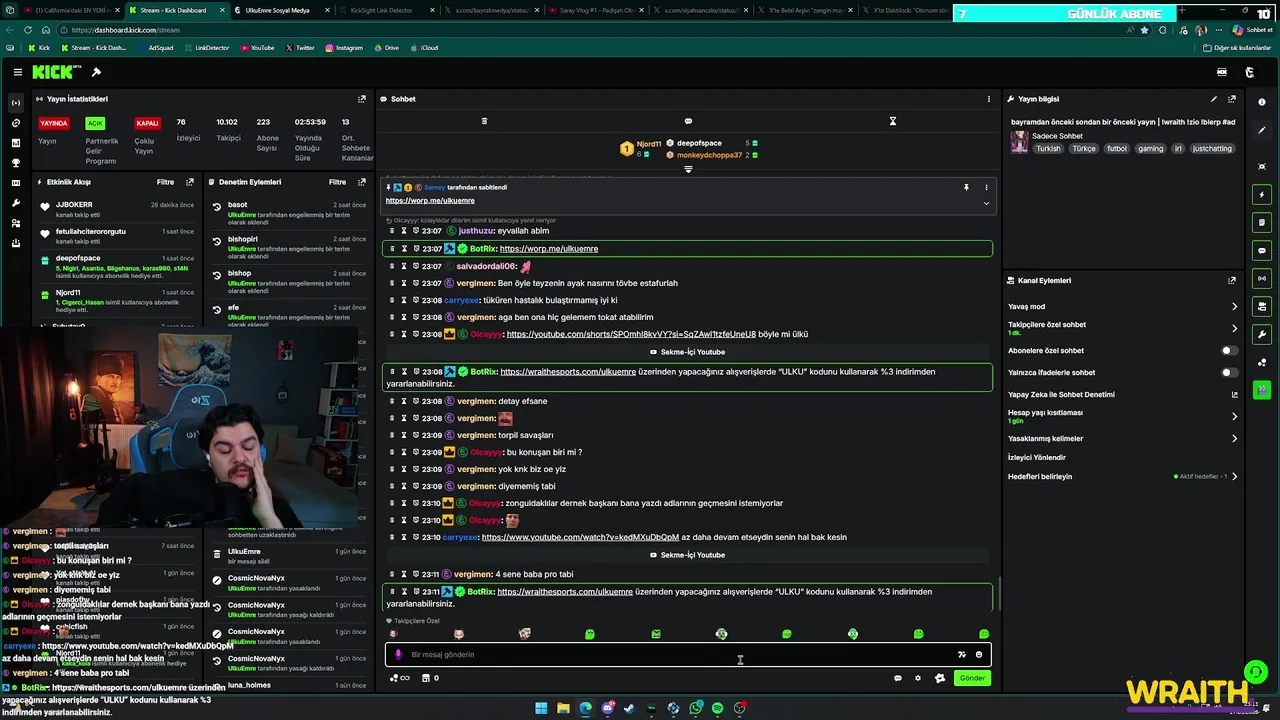
Task: Open Olcayyy's youtube shorts link
Action: pos(631,334)
